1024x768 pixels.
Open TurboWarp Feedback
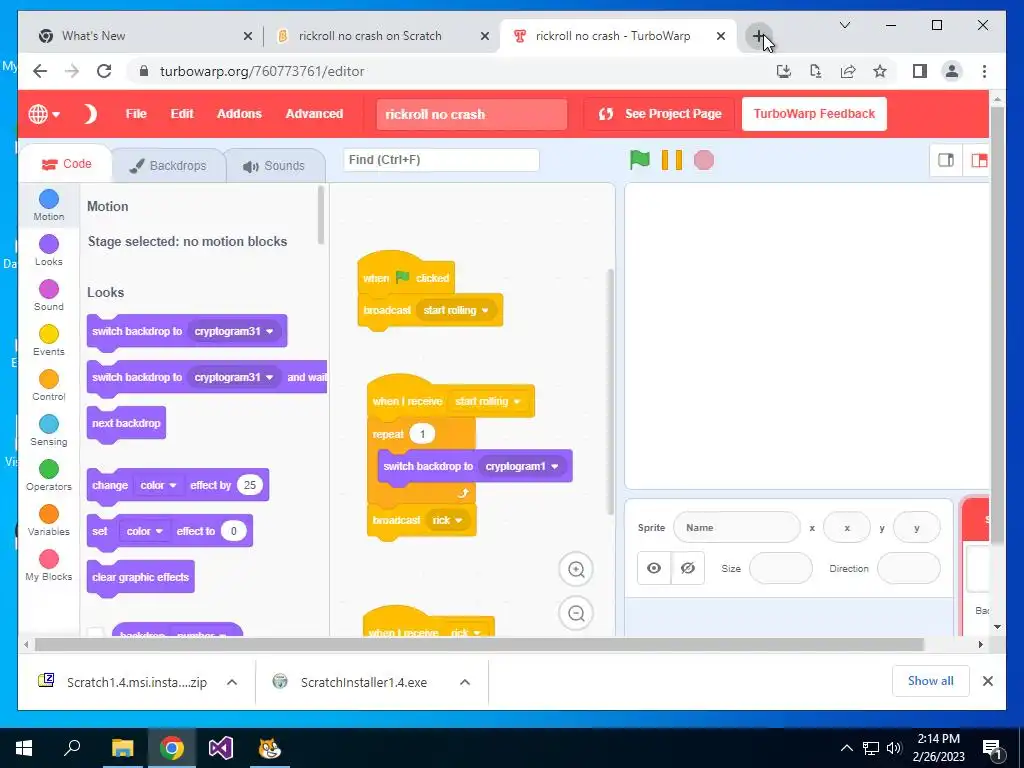point(814,114)
